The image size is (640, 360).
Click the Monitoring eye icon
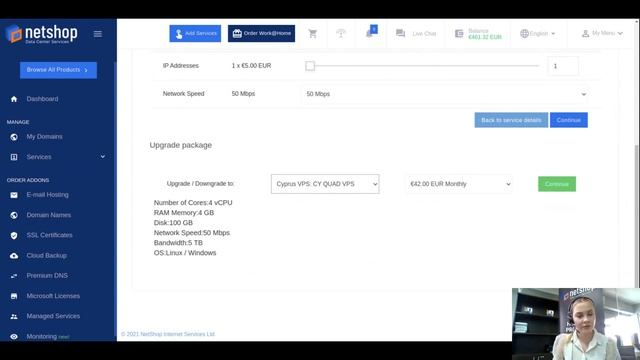14,337
